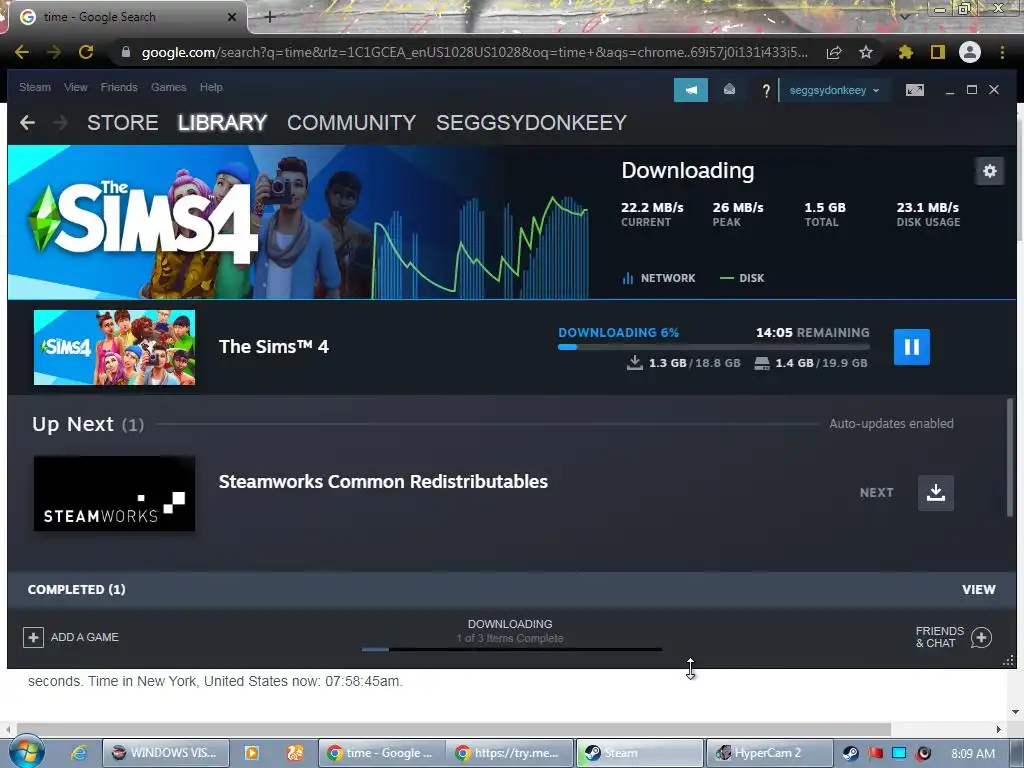Open the View menu
Image resolution: width=1024 pixels, height=768 pixels.
(x=76, y=87)
